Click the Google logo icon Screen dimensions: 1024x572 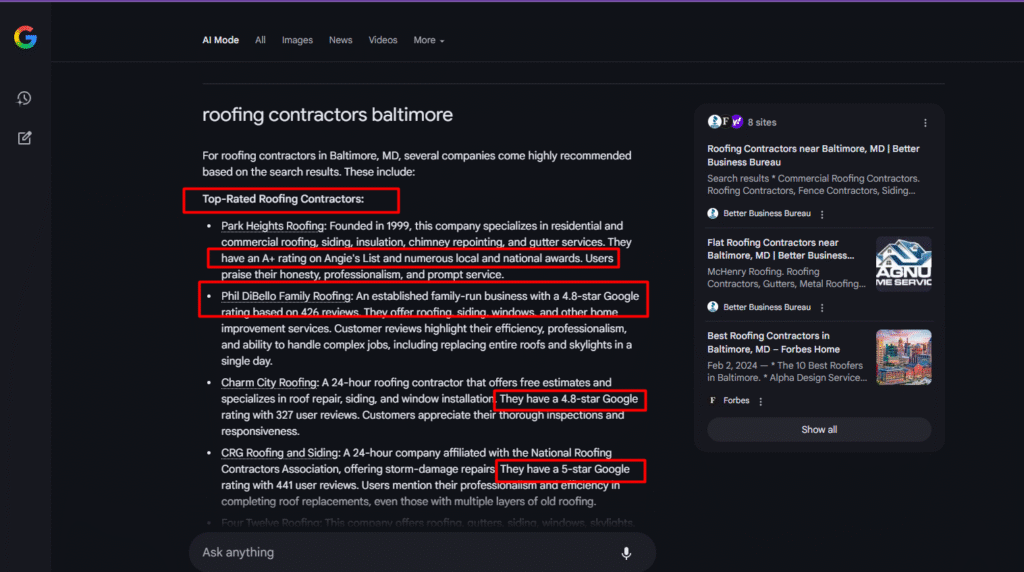(25, 37)
